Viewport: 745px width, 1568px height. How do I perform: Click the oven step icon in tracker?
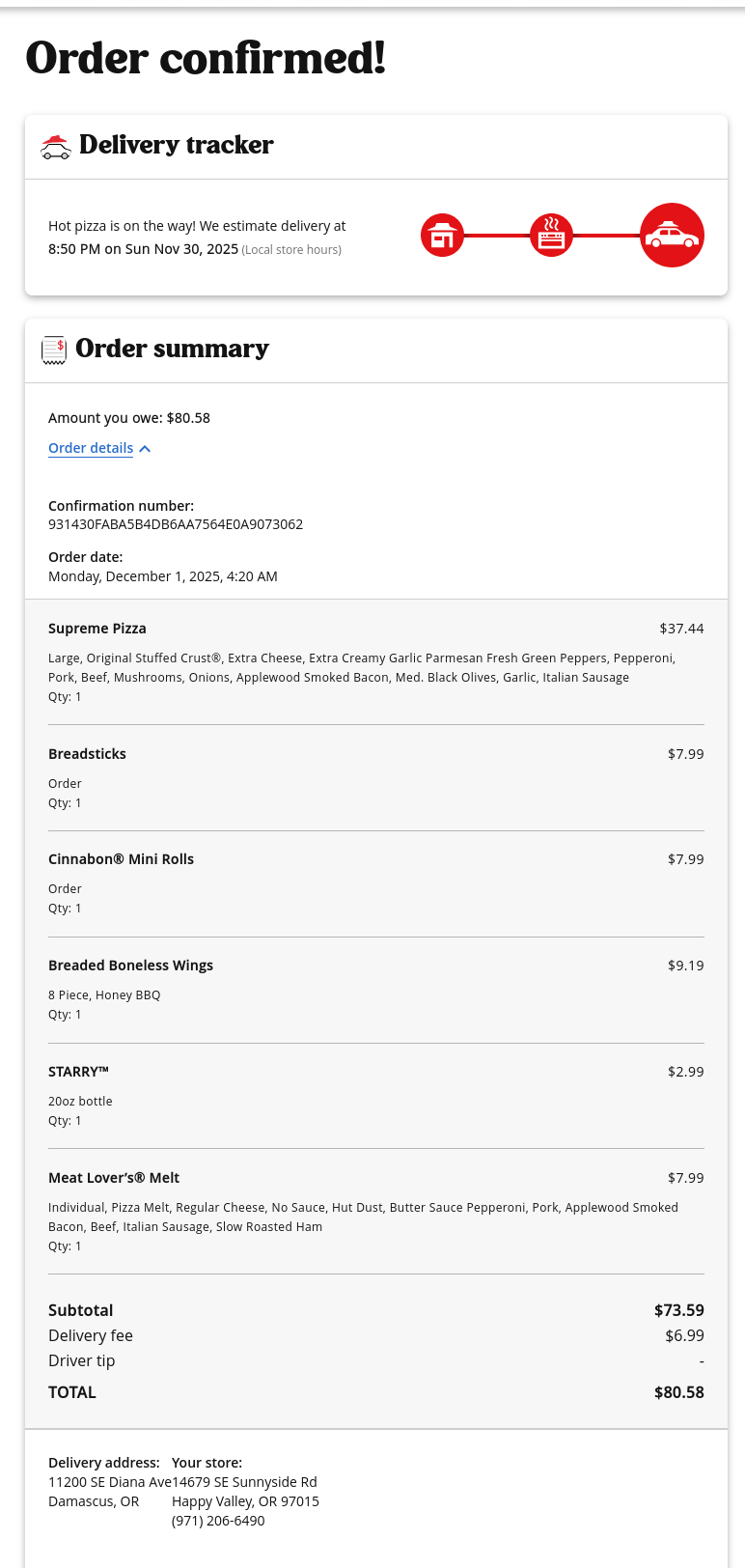coord(551,236)
